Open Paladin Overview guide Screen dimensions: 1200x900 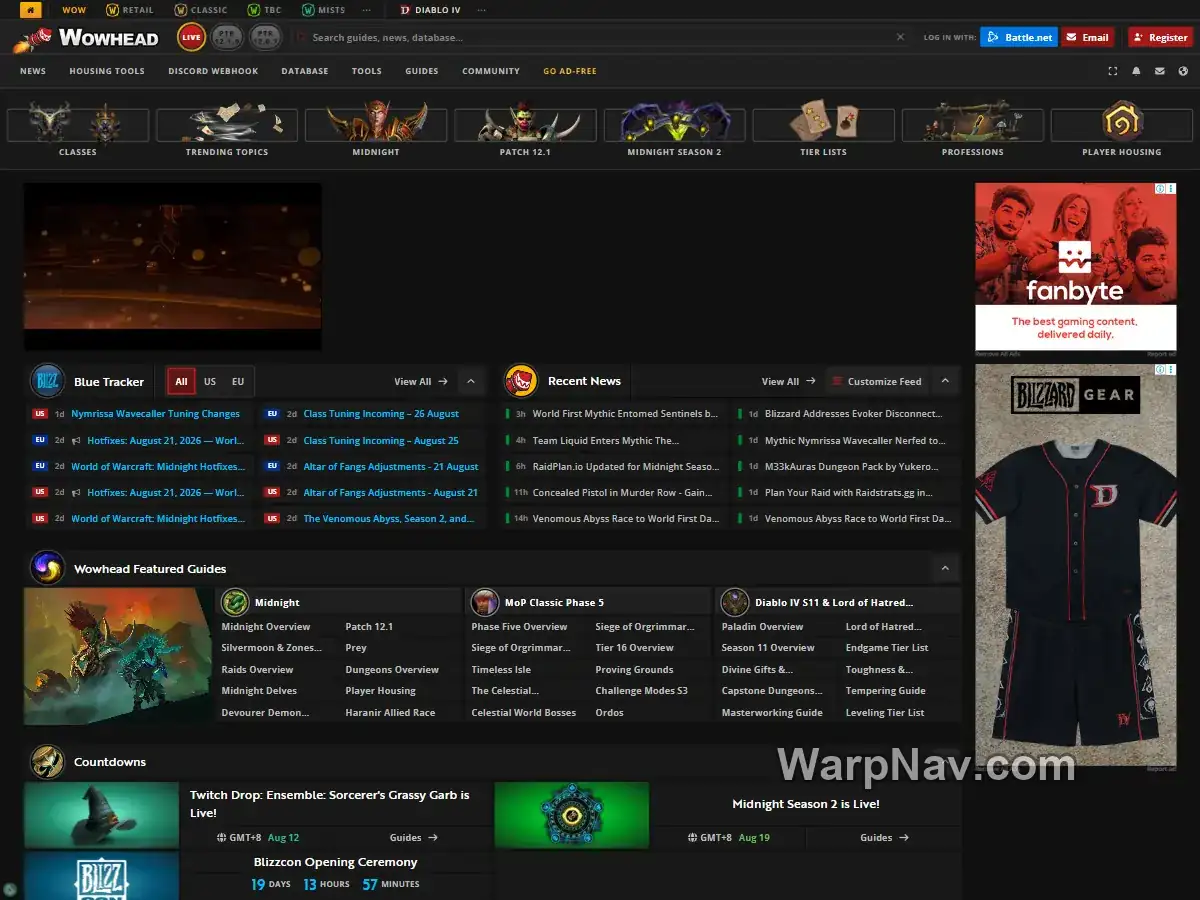[x=762, y=627]
